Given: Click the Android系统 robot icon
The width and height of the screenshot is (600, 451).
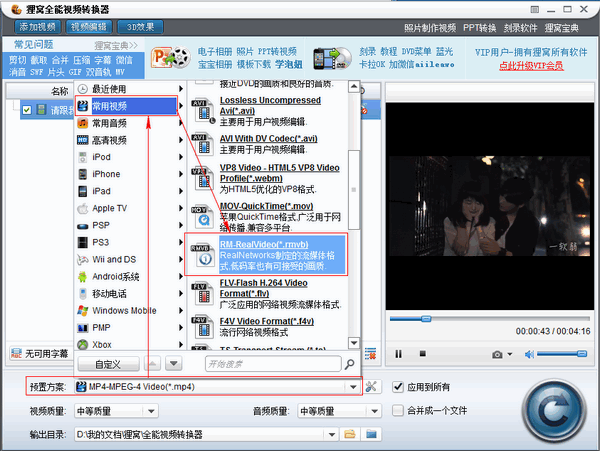Looking at the screenshot, I should tap(83, 277).
